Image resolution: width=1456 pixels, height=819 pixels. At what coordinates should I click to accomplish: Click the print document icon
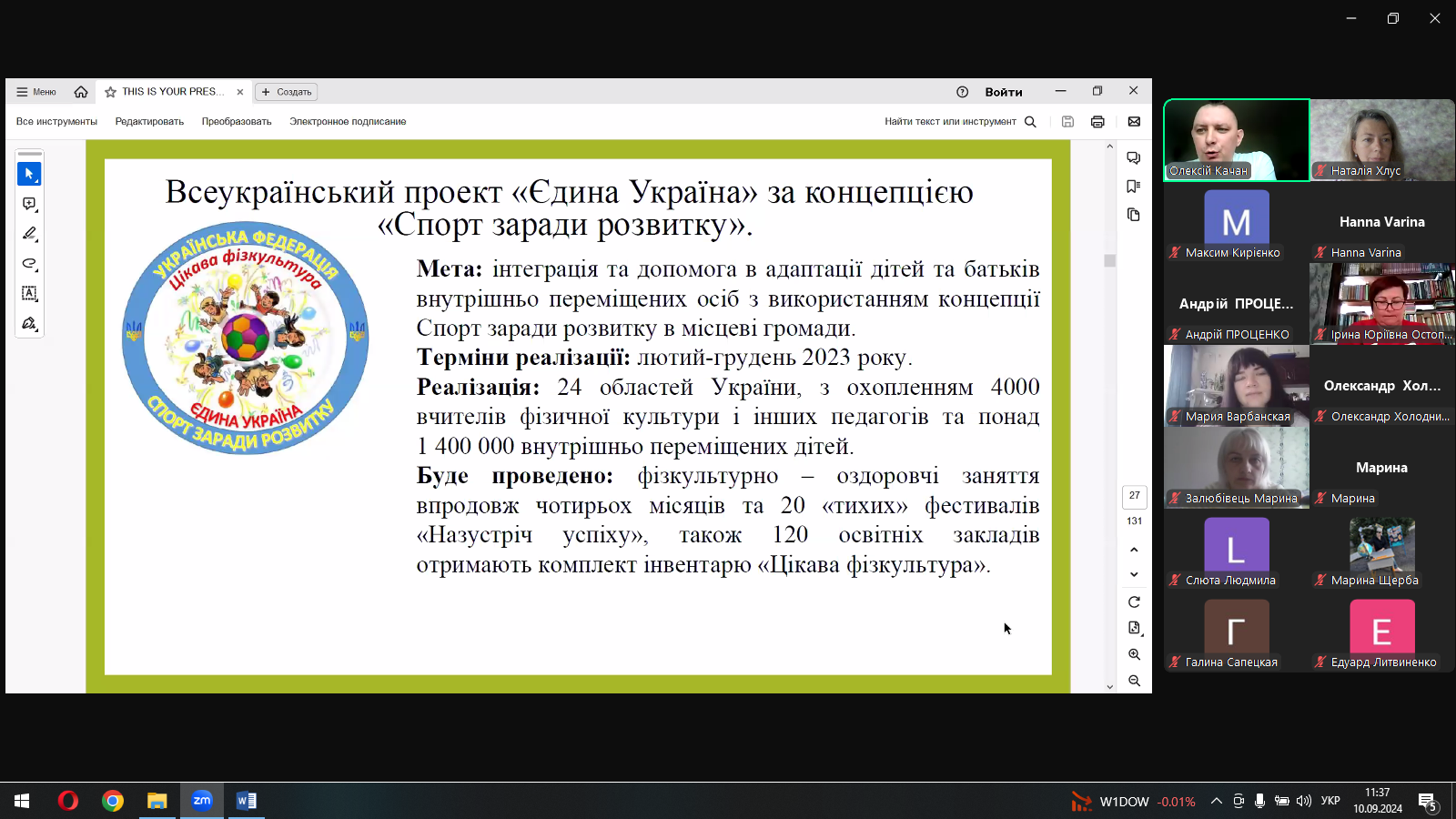pos(1097,122)
